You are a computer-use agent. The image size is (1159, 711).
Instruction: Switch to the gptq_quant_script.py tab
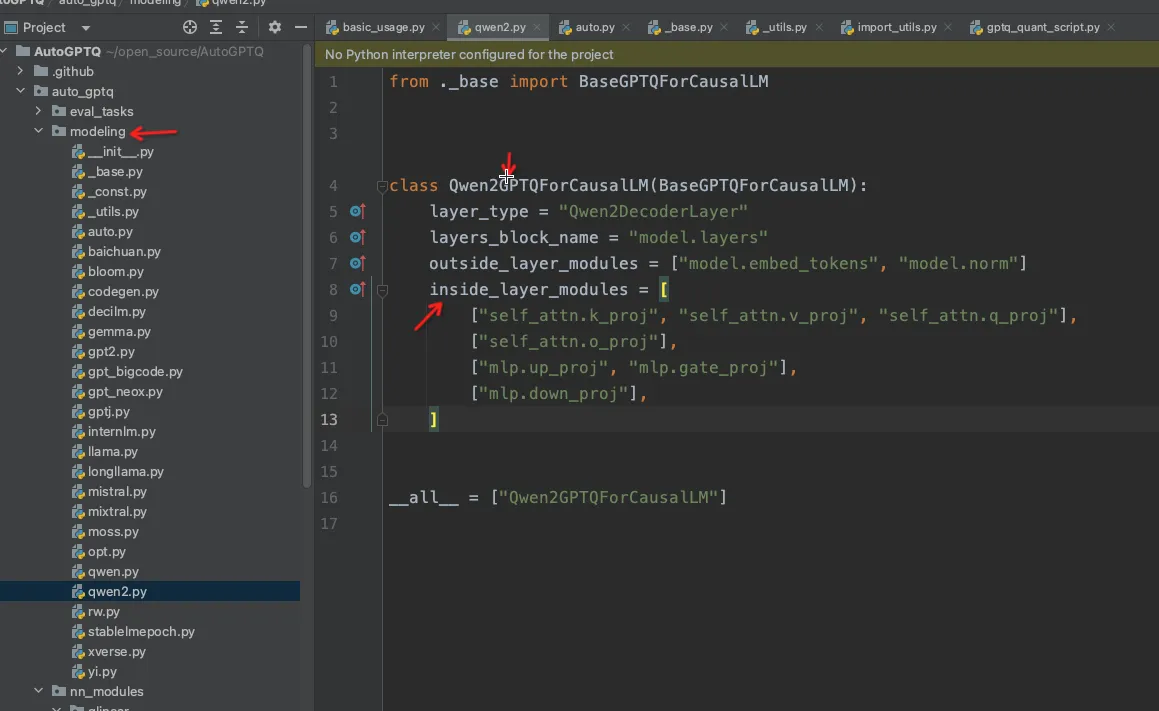[x=1042, y=28]
